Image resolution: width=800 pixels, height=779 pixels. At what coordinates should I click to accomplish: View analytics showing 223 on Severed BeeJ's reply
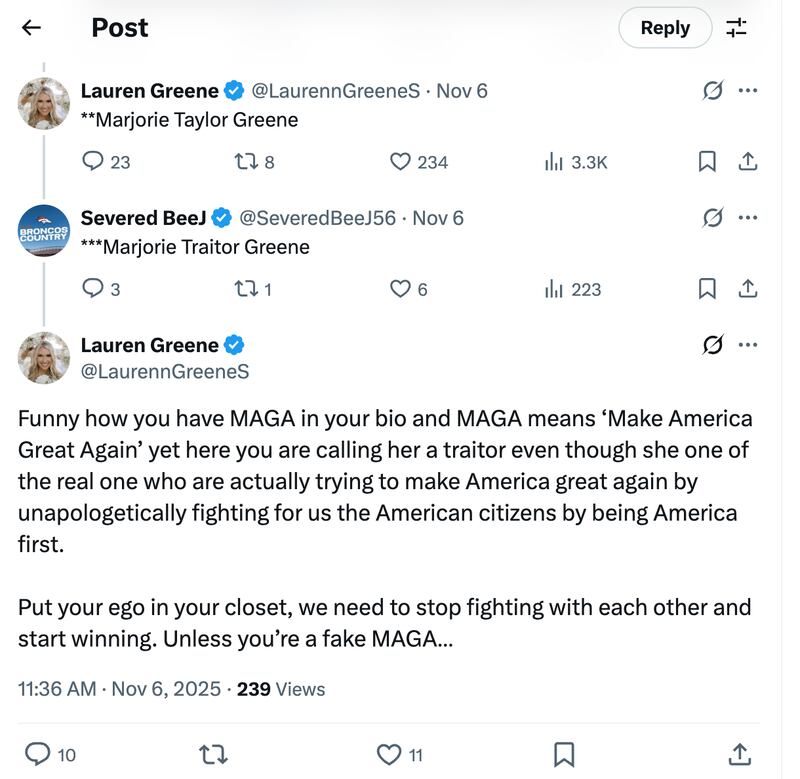(x=564, y=289)
